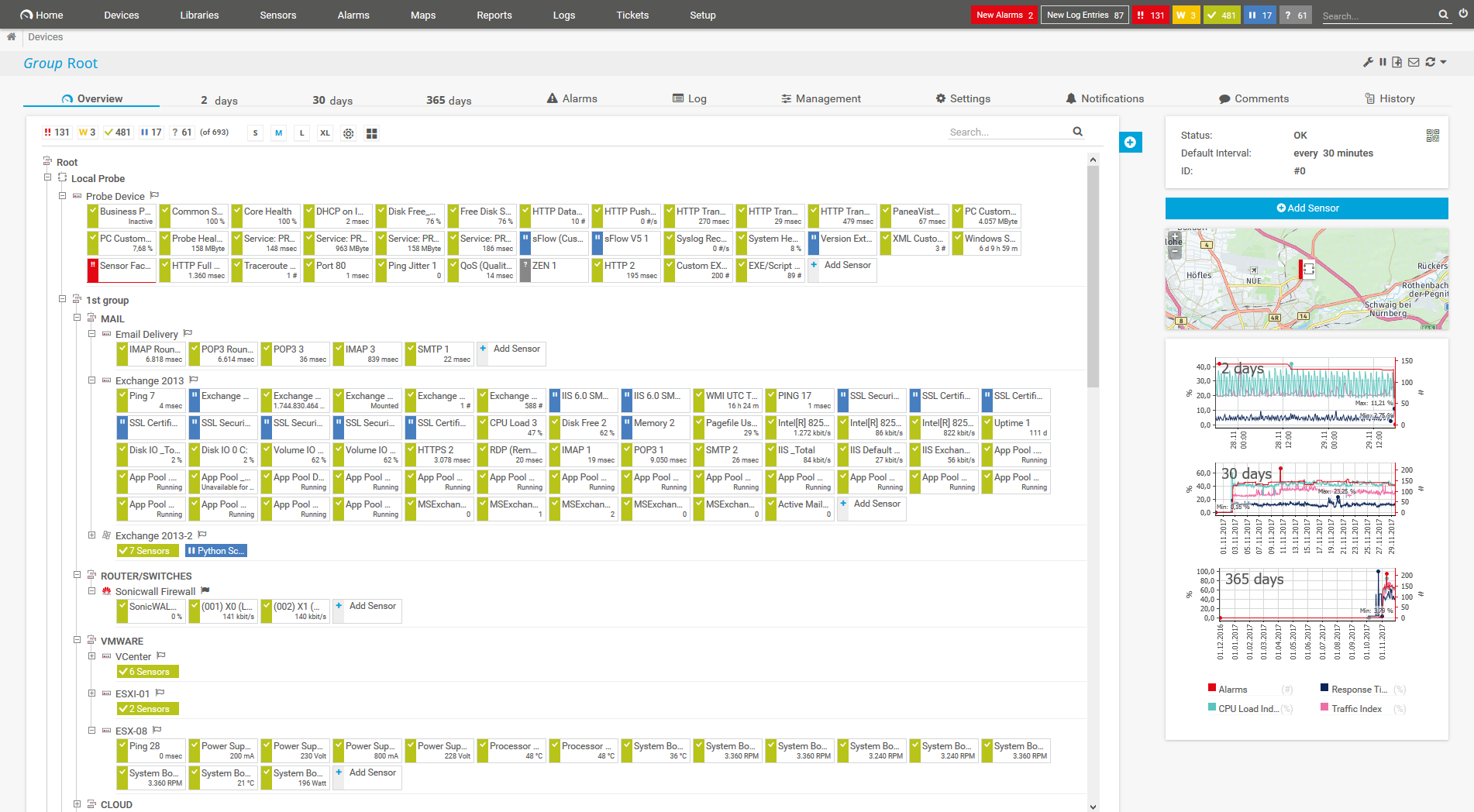Viewport: 1474px width, 812px height.
Task: Switch to the 365 days tab
Action: pos(448,99)
